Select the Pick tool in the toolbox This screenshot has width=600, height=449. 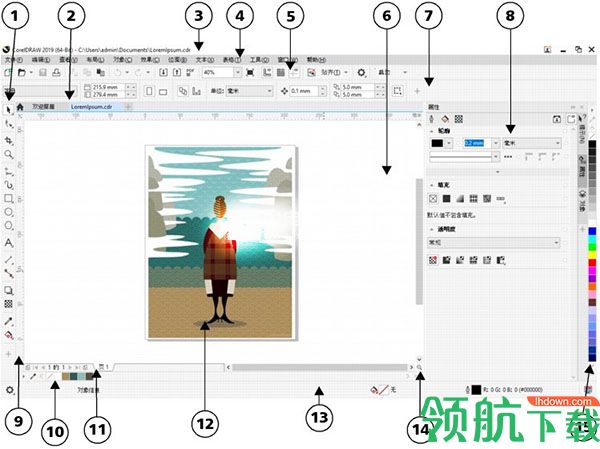(x=8, y=110)
